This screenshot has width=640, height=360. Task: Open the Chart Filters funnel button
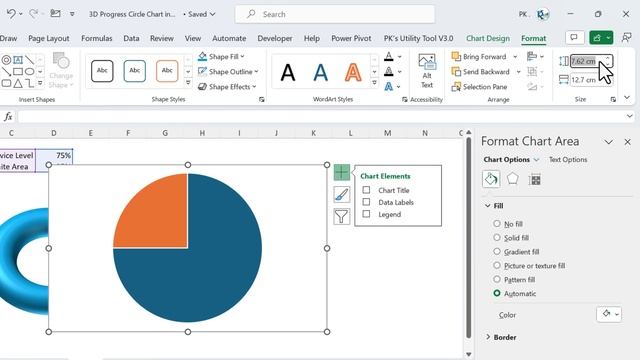point(342,216)
